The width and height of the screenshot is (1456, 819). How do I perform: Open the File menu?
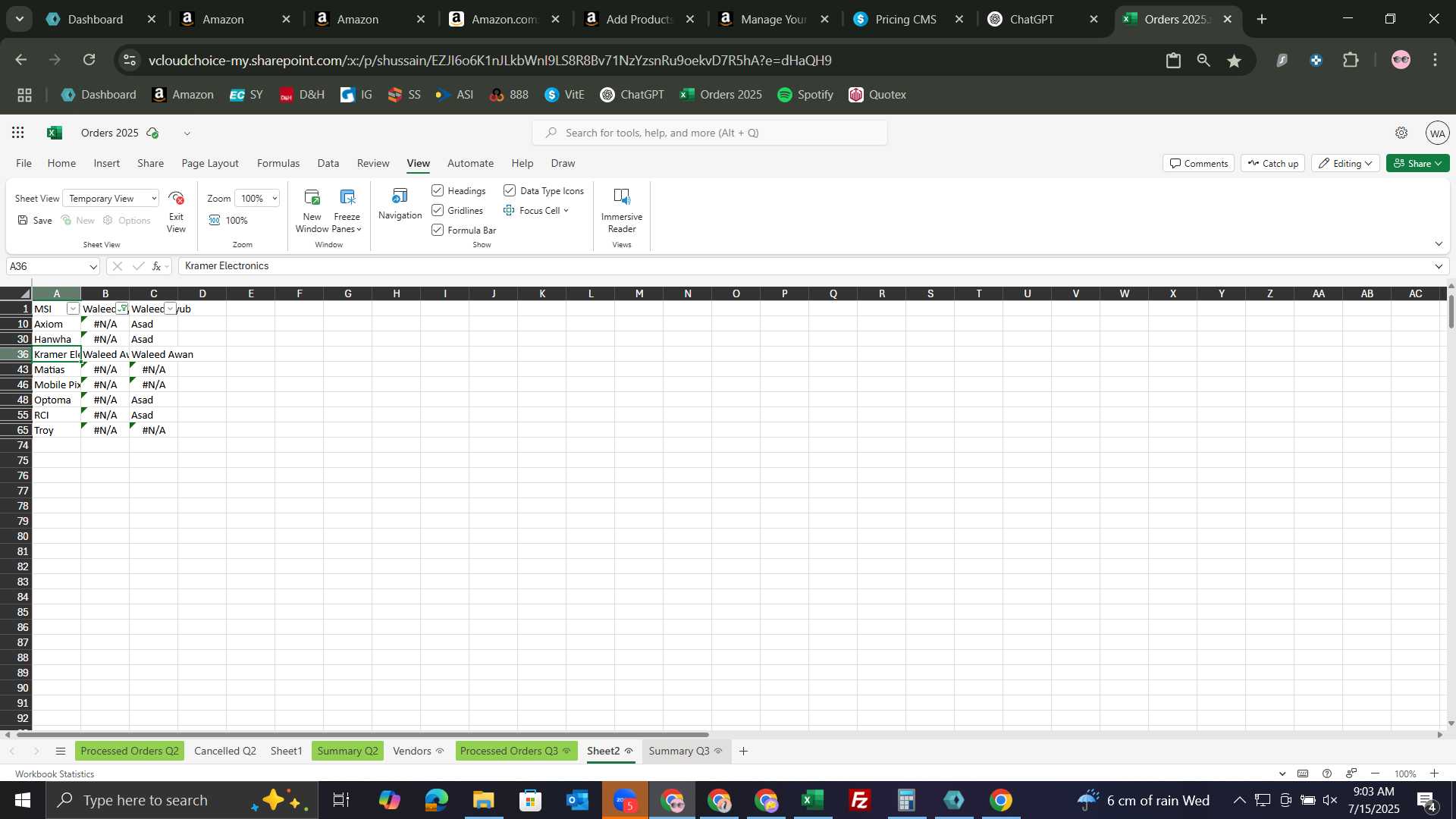(24, 163)
